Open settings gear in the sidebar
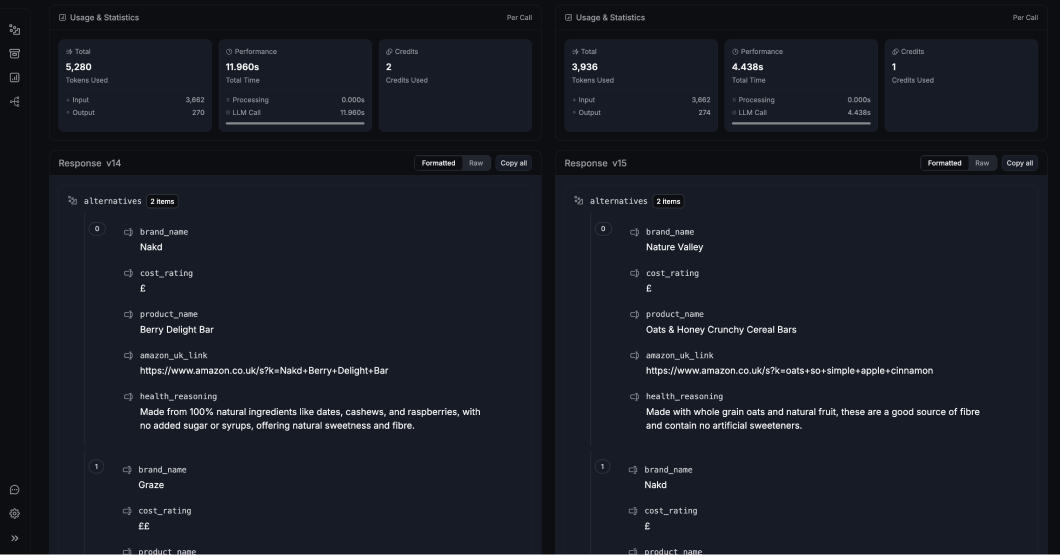Viewport: 1060px width, 555px height. pos(14,514)
